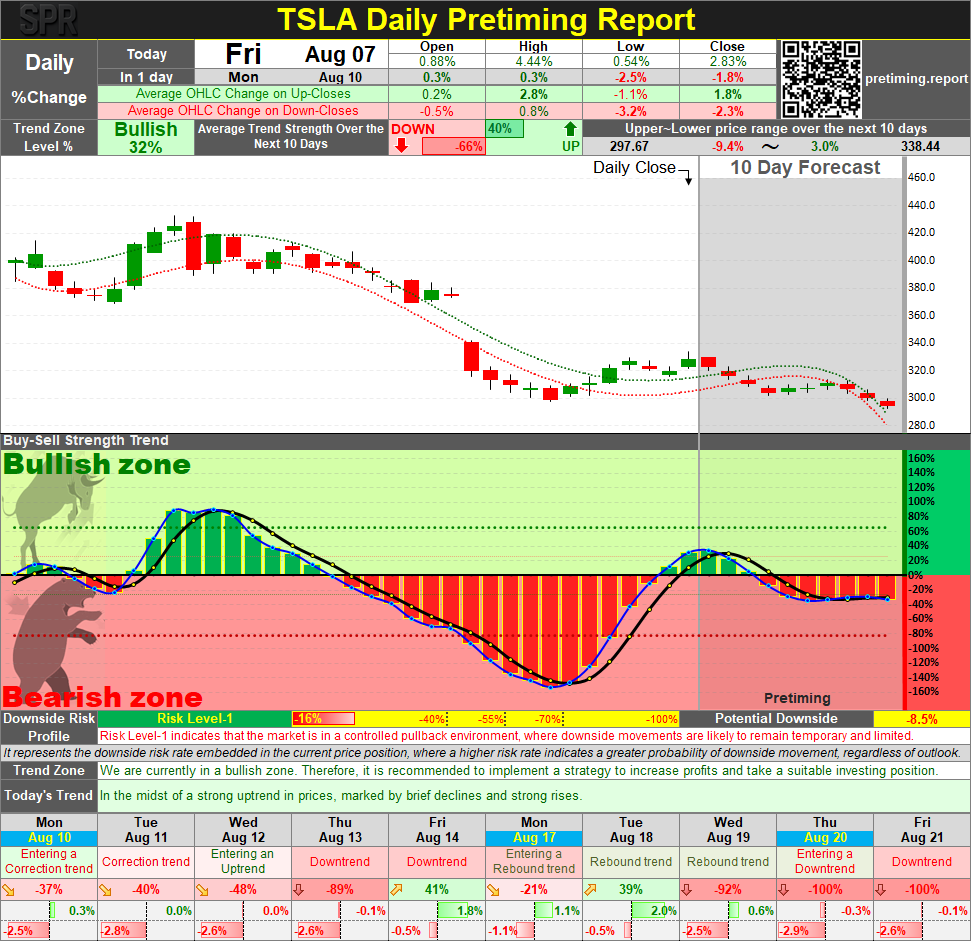This screenshot has height=941, width=971.
Task: Click the Rebound trend cell under Wed Aug 19
Action: tap(728, 861)
